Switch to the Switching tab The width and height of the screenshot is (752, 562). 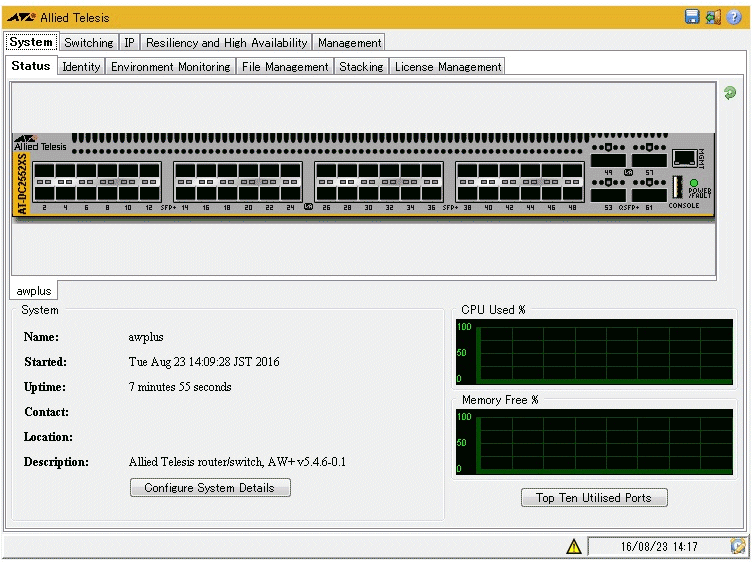tap(89, 43)
